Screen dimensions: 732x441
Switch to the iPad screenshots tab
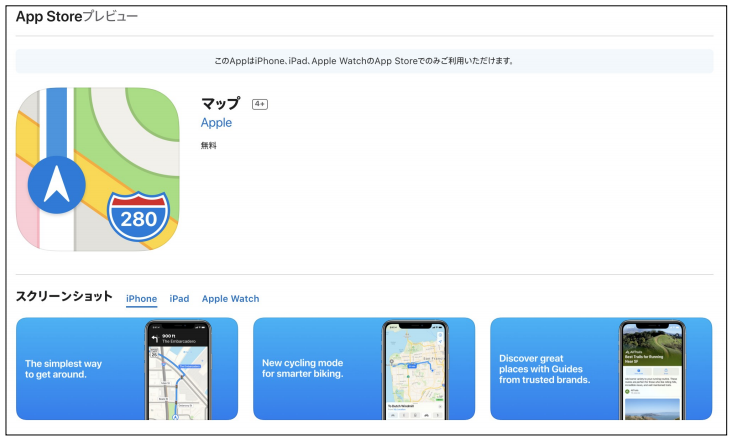pos(179,299)
